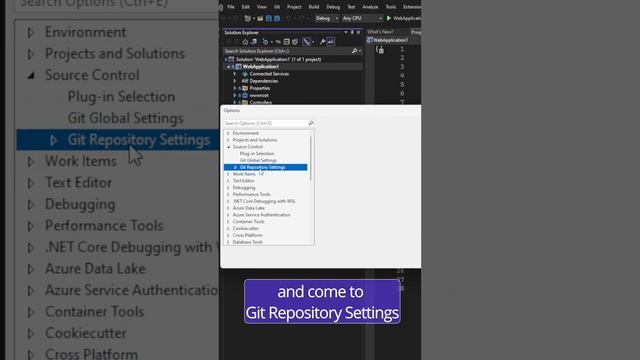Open Solution Explorer window options dropdown arrow
Screen dimensions: 640x360
346,32
